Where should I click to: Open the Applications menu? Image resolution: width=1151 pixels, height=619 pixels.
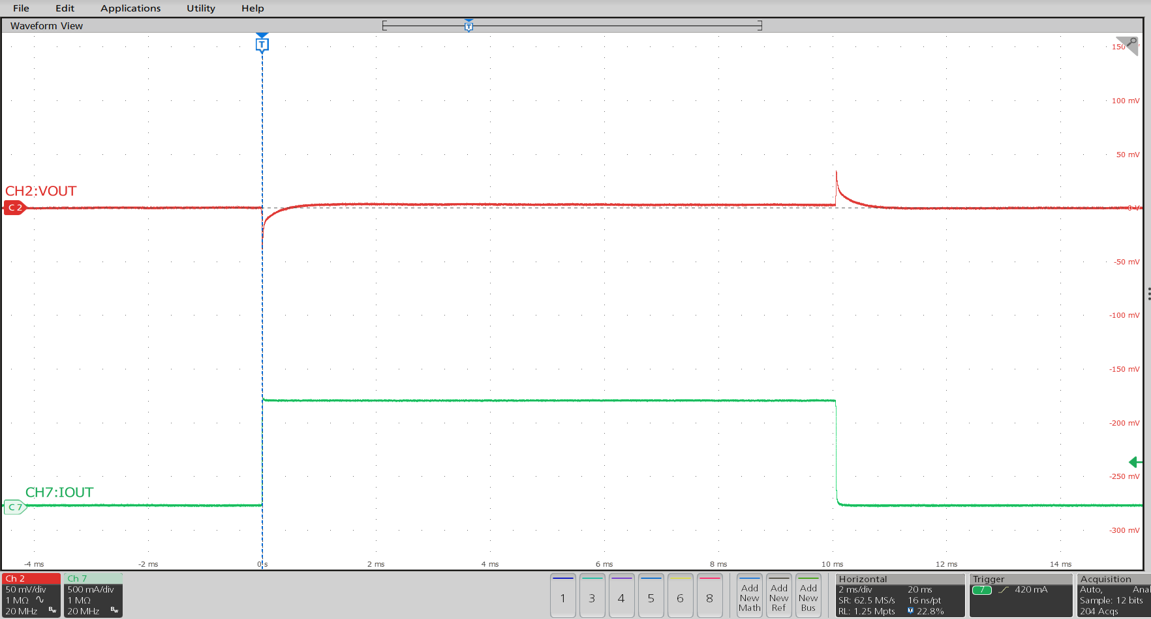point(131,8)
